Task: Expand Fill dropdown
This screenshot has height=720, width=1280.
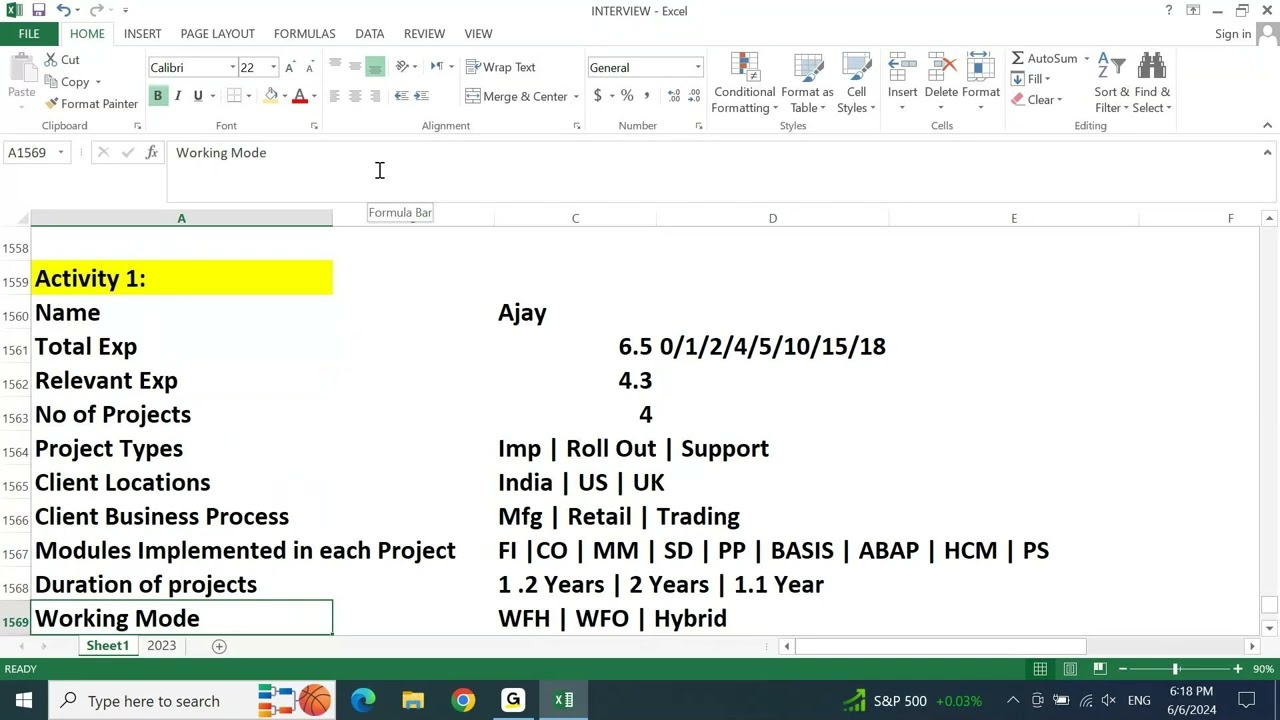Action: tap(1047, 79)
